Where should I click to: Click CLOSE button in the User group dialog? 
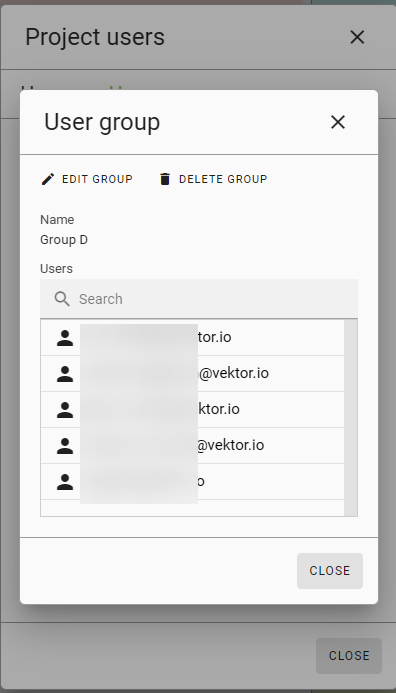330,571
